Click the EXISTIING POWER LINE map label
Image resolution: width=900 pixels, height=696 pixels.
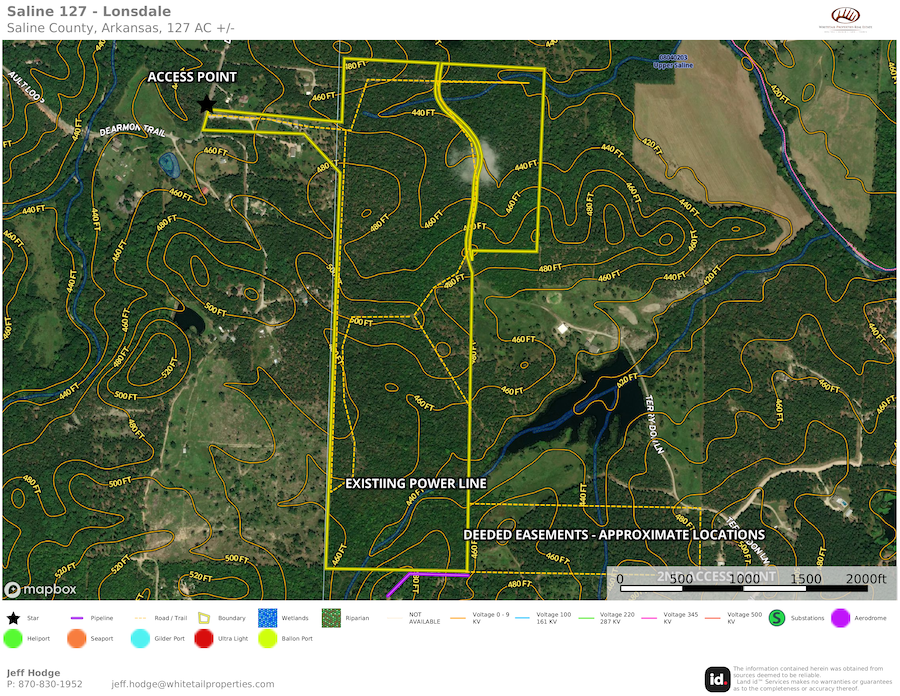tap(415, 484)
